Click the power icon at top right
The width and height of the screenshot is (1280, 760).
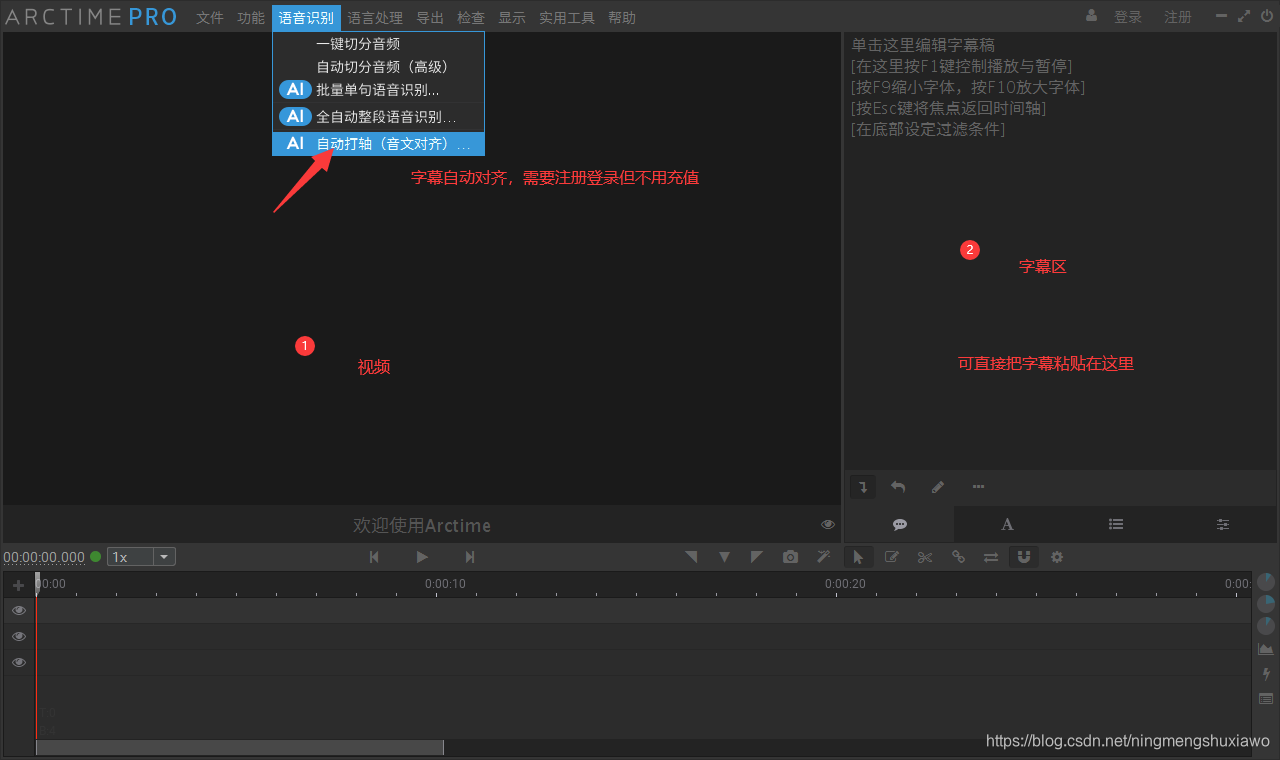1266,16
